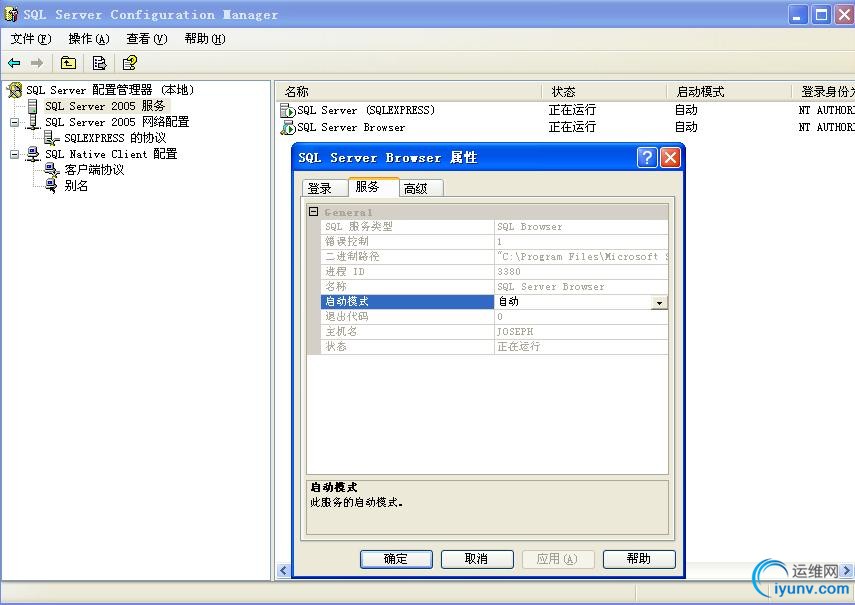Open the 文件(F) menu
This screenshot has height=605, width=855.
pyautogui.click(x=31, y=39)
